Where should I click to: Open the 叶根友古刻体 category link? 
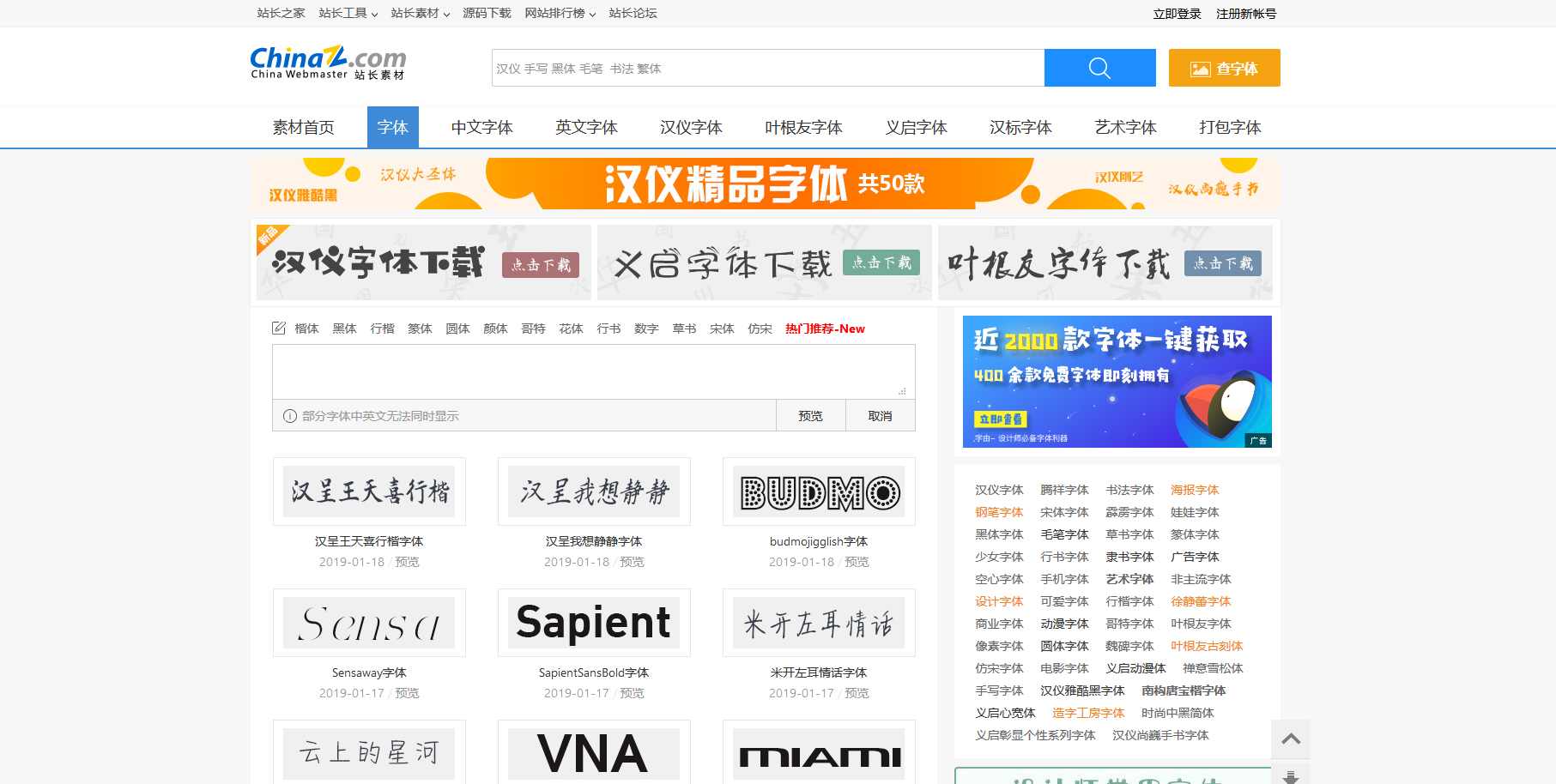tap(1207, 646)
